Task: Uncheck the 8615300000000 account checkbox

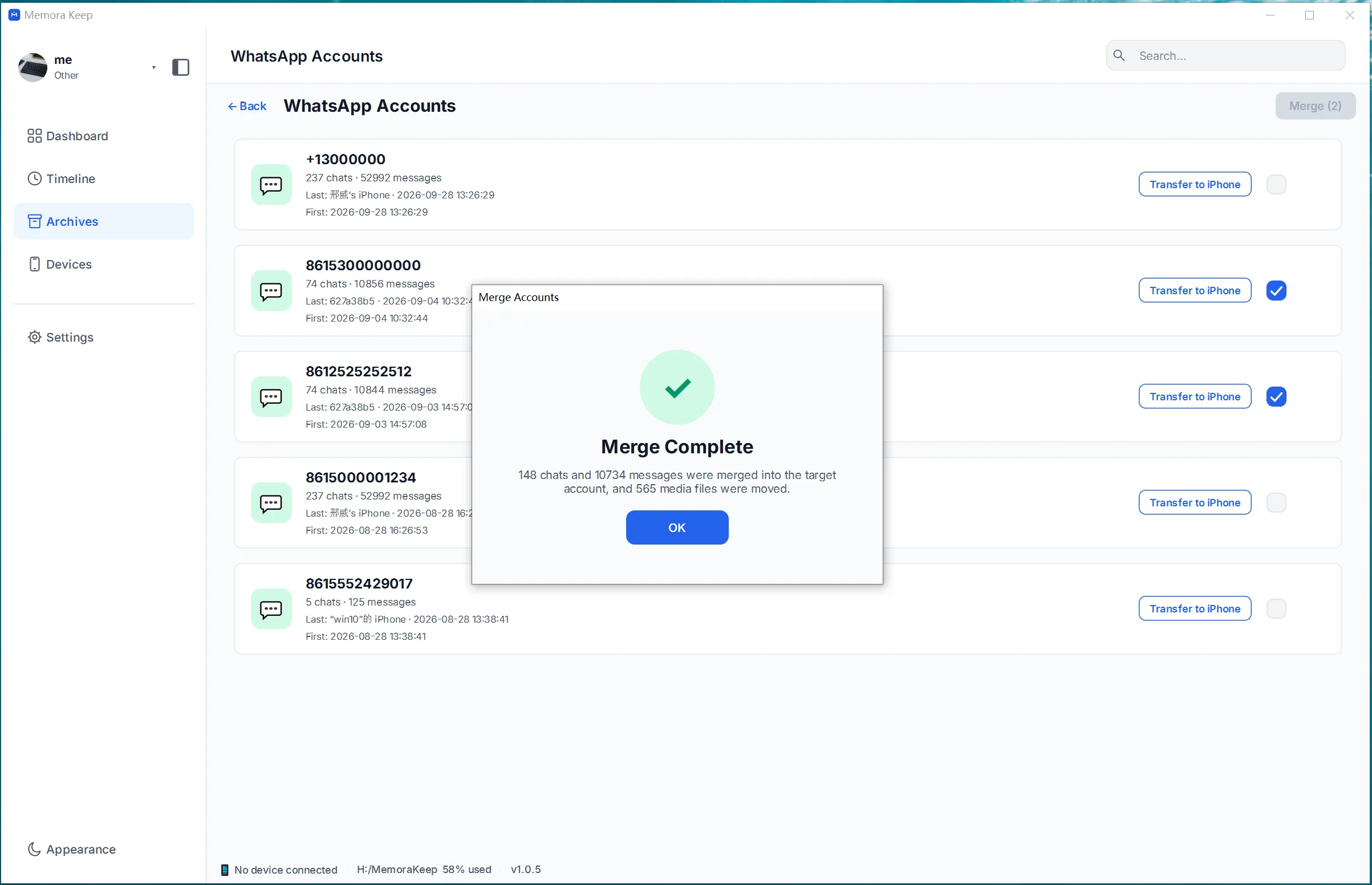Action: pos(1276,291)
